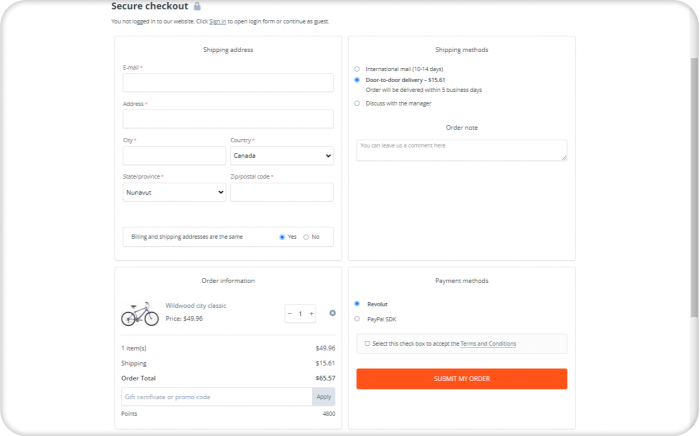Focus the E-mail input field

pyautogui.click(x=228, y=83)
